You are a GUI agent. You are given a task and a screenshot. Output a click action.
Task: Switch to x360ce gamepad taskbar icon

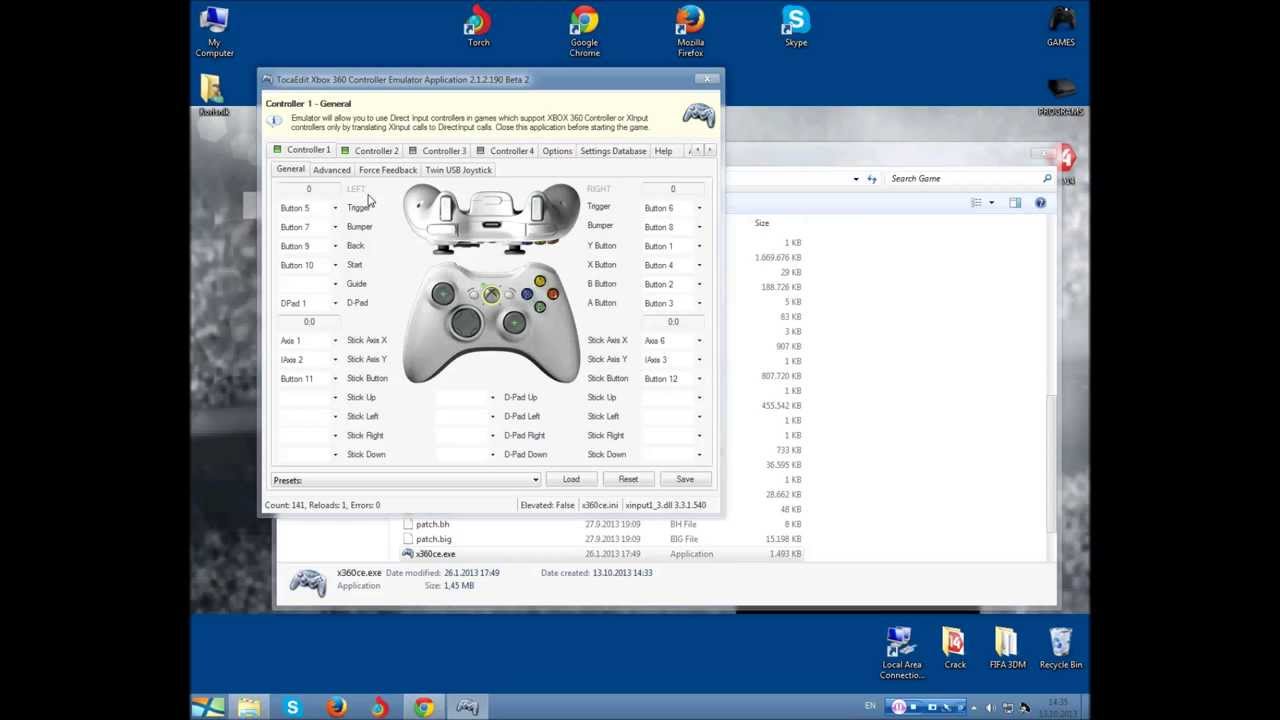(x=467, y=708)
